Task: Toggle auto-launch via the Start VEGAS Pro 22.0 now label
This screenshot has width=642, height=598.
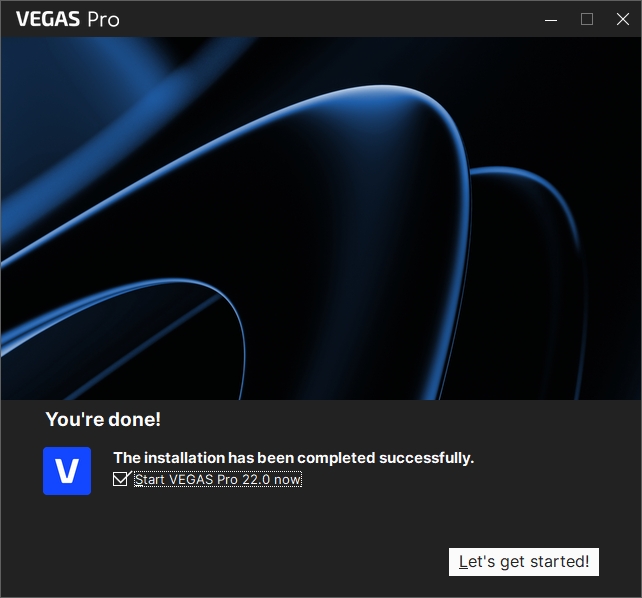Action: [x=217, y=480]
